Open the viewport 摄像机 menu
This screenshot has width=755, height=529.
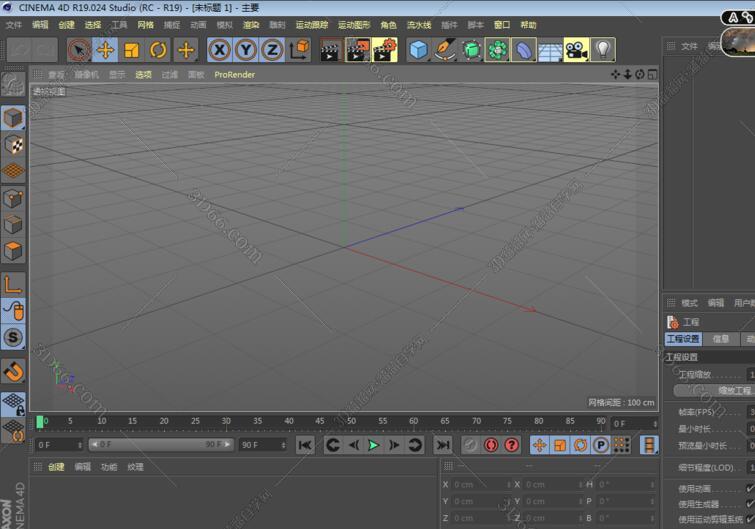(87, 74)
